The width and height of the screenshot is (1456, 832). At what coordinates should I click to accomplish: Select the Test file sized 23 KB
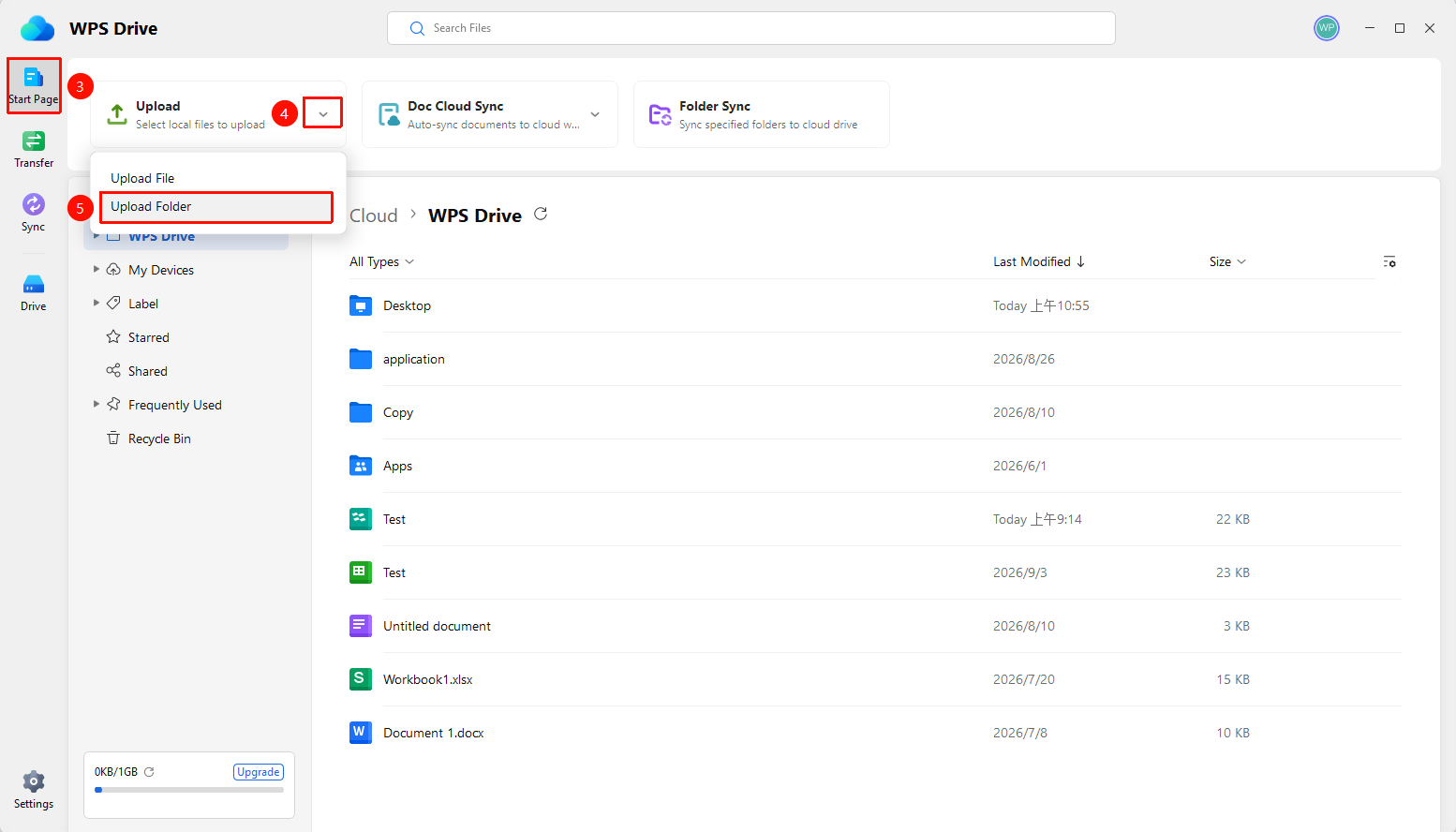click(875, 572)
